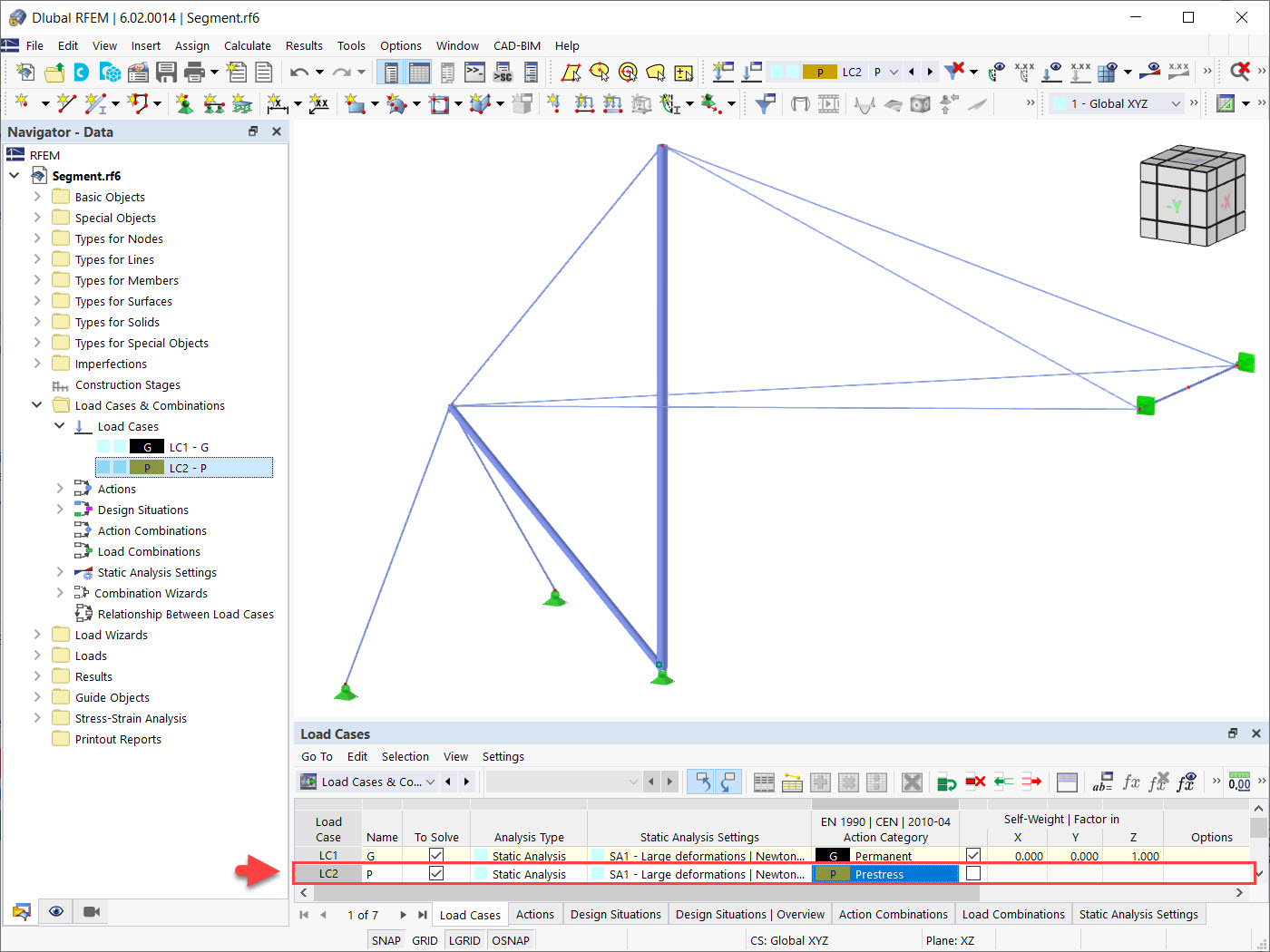Open the File menu
The height and width of the screenshot is (952, 1270).
click(x=34, y=45)
